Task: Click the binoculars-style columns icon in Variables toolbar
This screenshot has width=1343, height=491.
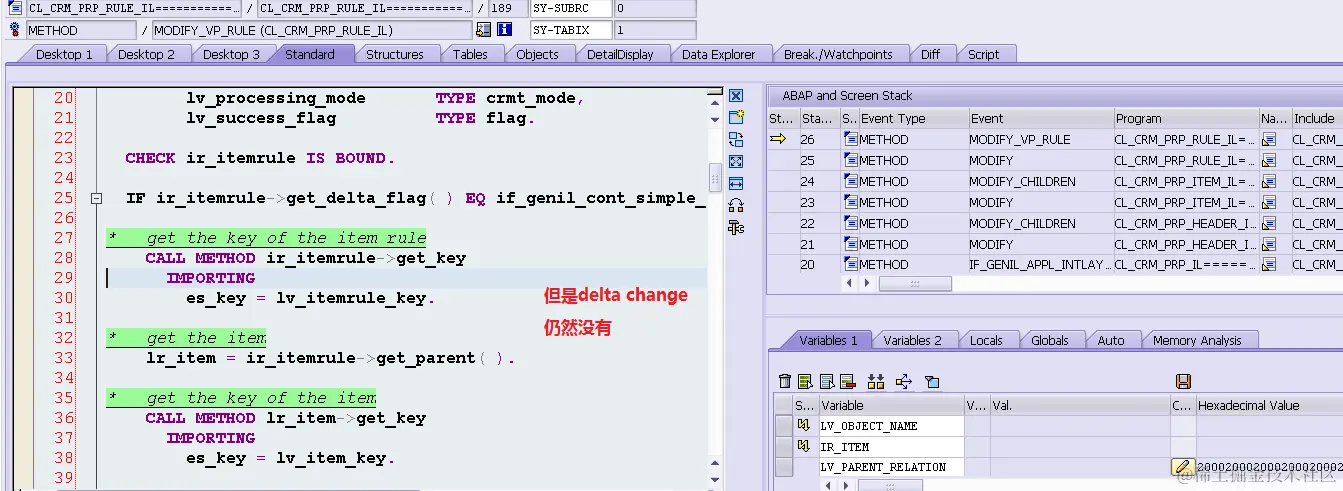Action: click(876, 381)
